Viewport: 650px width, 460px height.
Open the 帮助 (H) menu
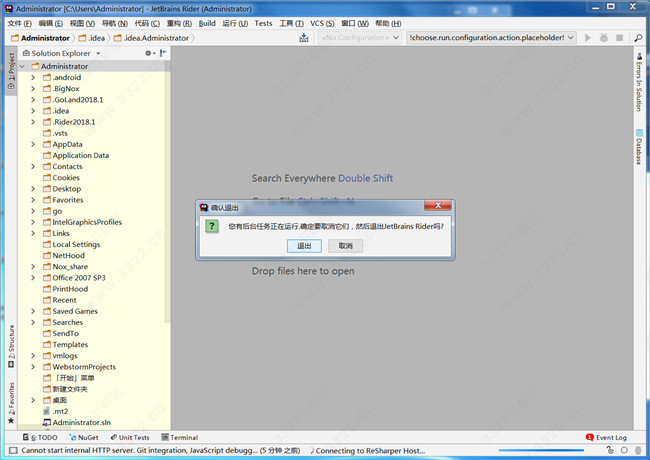388,23
